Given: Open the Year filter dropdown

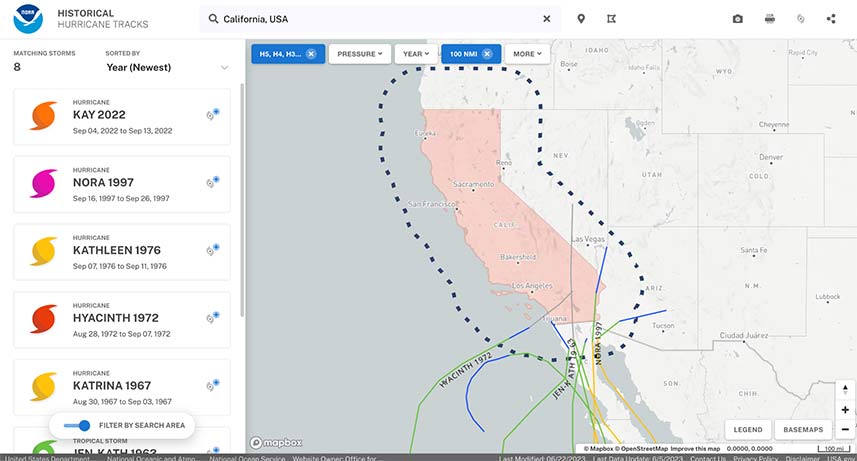Looking at the screenshot, I should [416, 54].
